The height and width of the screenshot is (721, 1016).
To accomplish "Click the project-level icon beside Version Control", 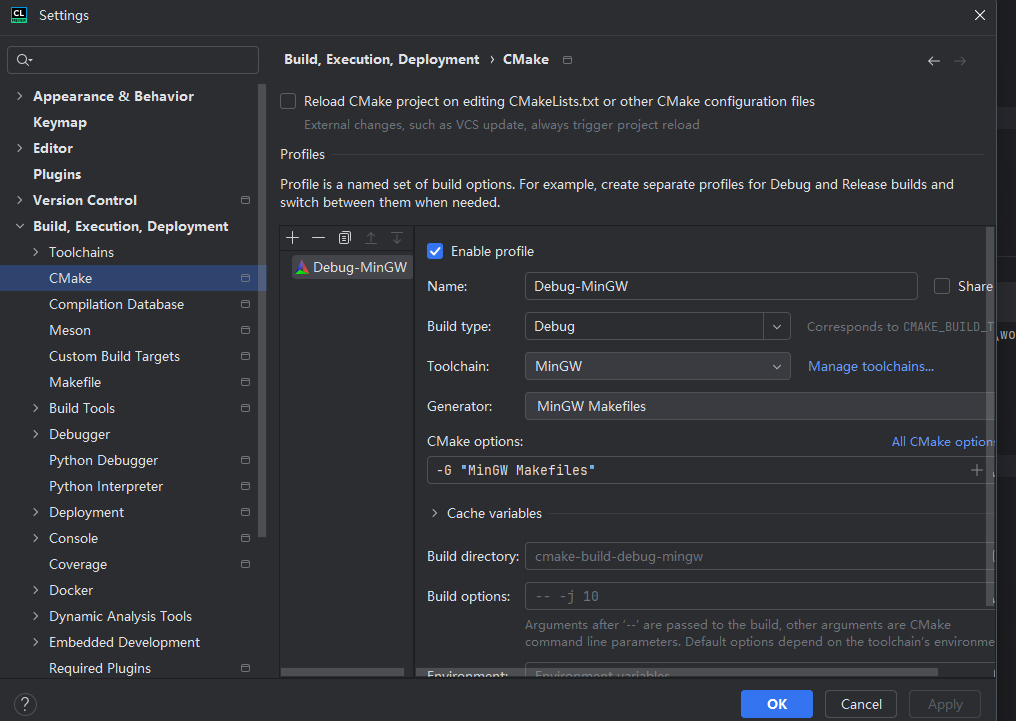I will 246,200.
